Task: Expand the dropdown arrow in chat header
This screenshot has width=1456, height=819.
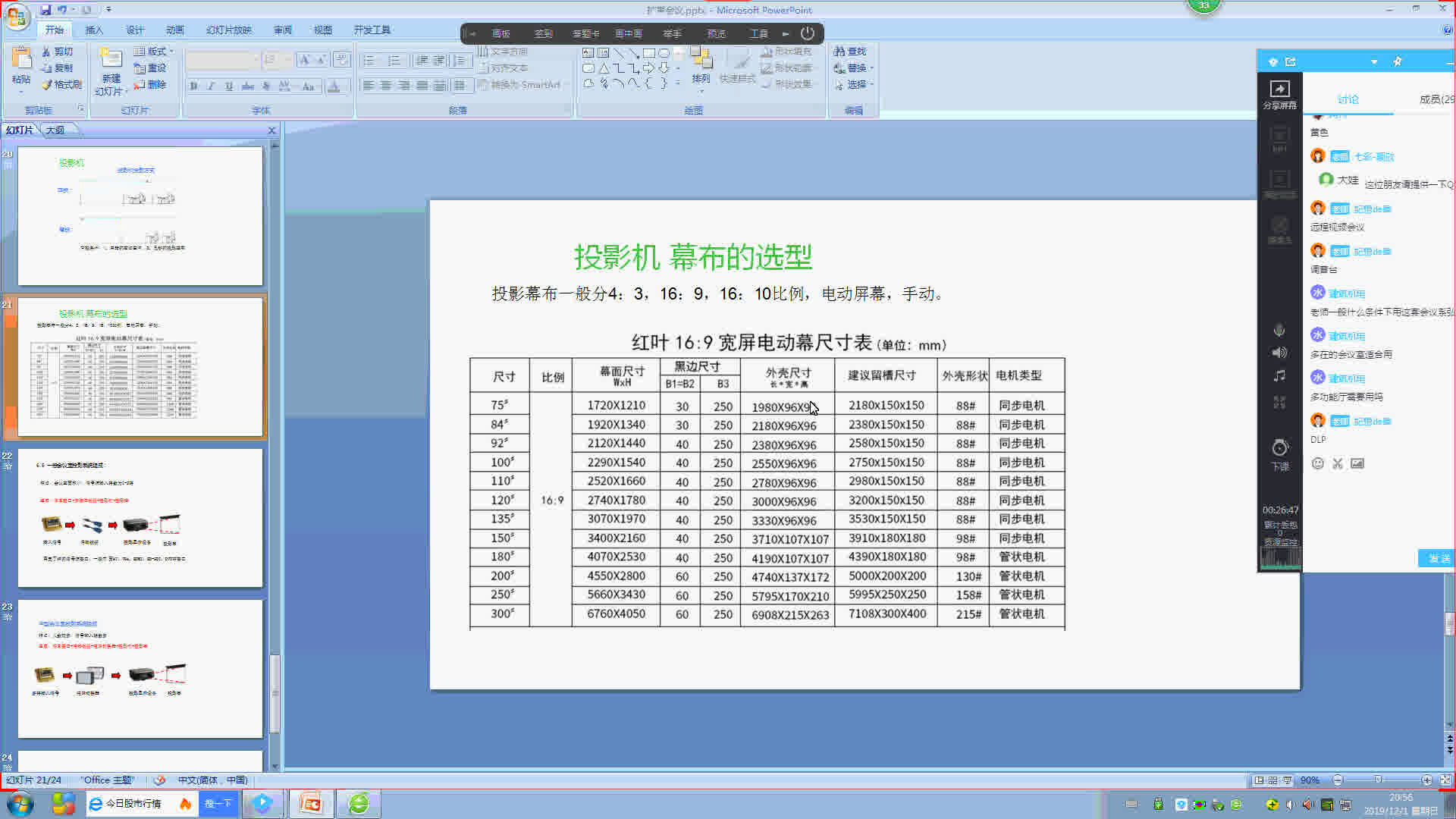Action: (1374, 61)
